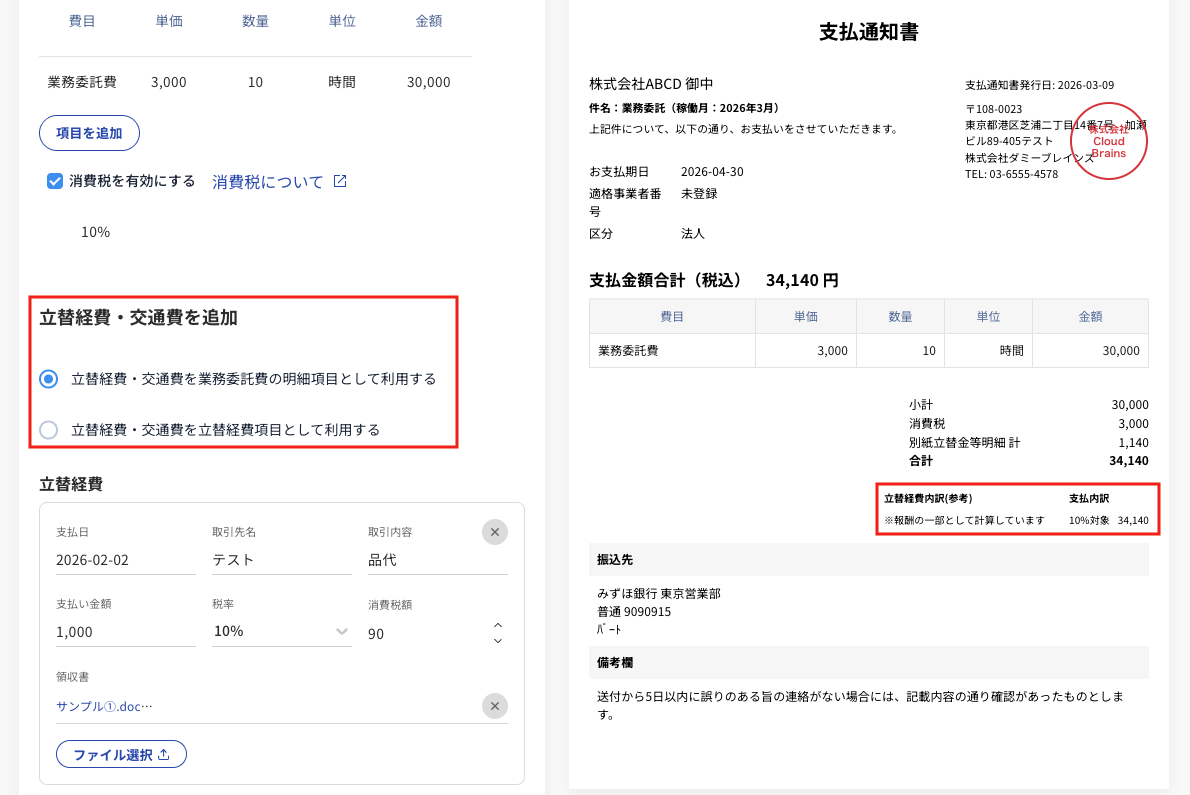Click the 支払日 field showing 2026-02-02
This screenshot has height=795, width=1190.
click(x=125, y=560)
